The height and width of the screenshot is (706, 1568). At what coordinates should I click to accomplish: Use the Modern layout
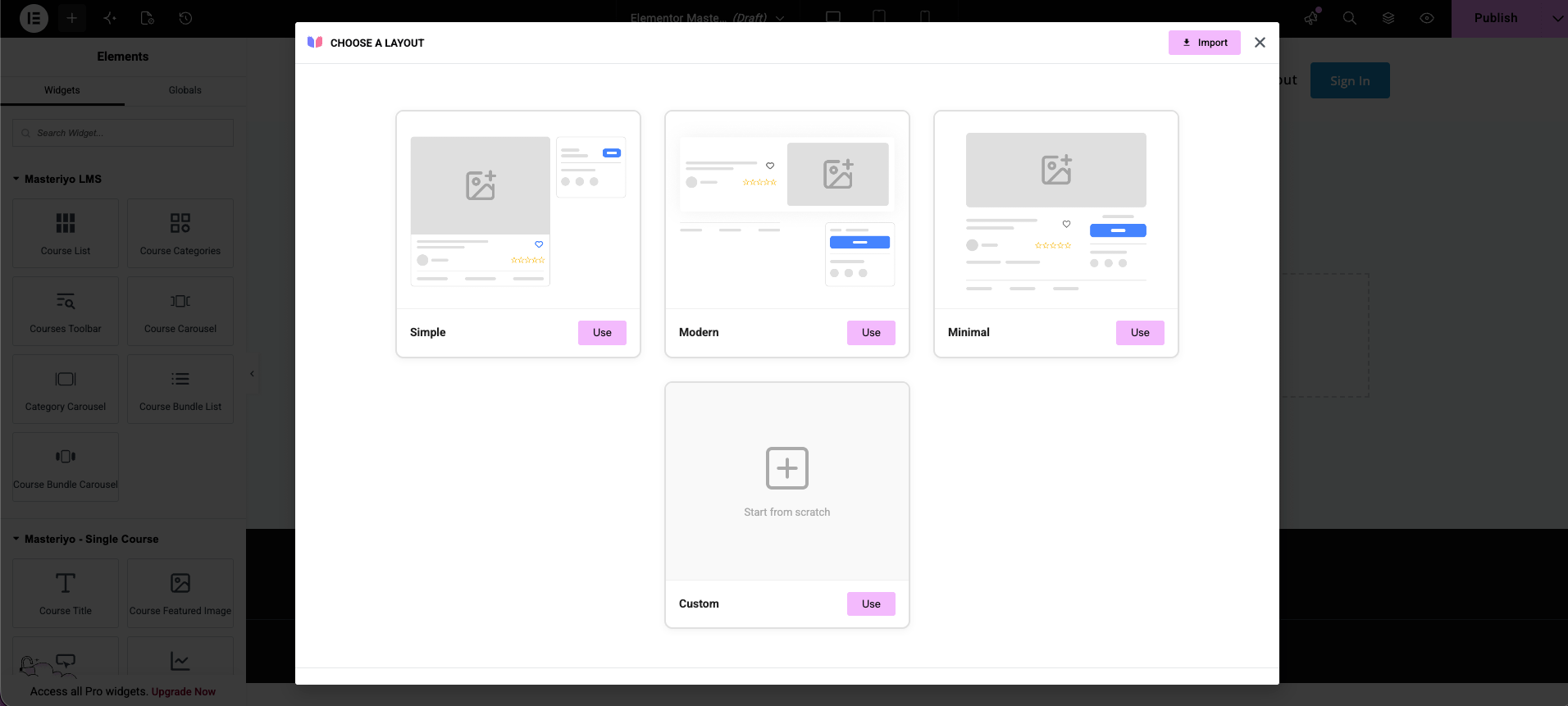[x=871, y=333]
